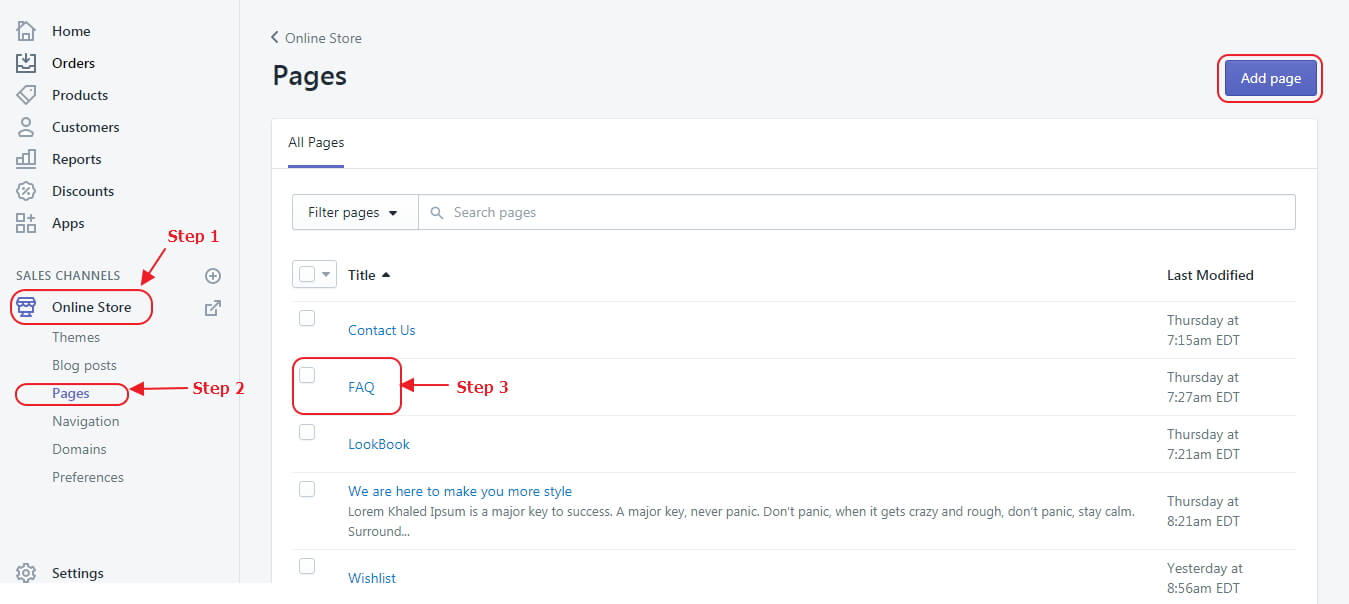
Task: View online store via external link icon
Action: pos(212,308)
